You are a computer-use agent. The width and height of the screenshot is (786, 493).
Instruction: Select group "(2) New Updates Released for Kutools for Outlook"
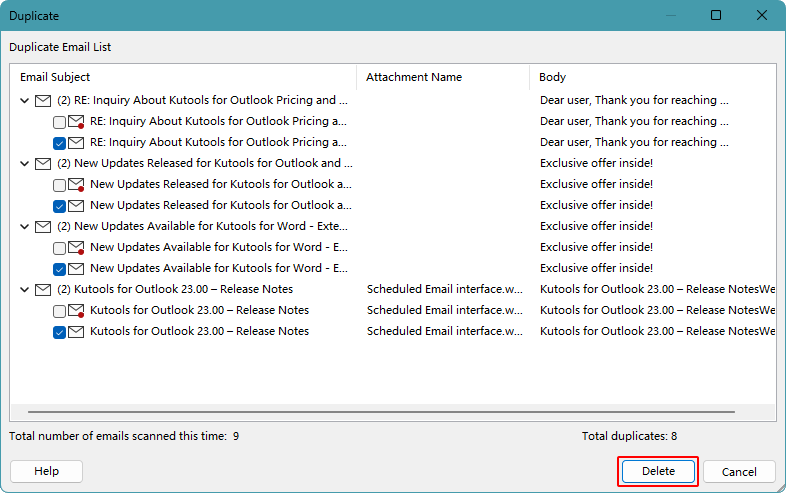pyautogui.click(x=205, y=163)
